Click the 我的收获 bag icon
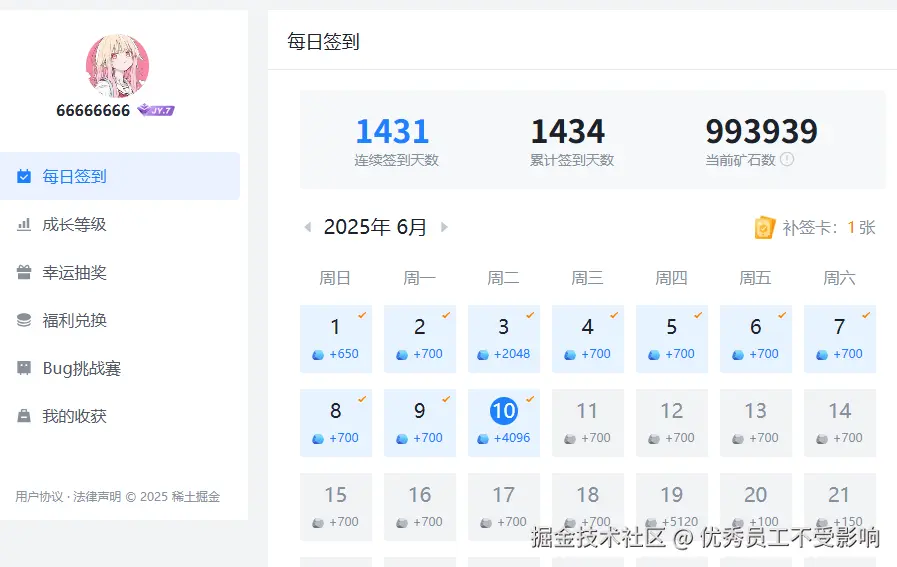The width and height of the screenshot is (897, 567). [24, 417]
